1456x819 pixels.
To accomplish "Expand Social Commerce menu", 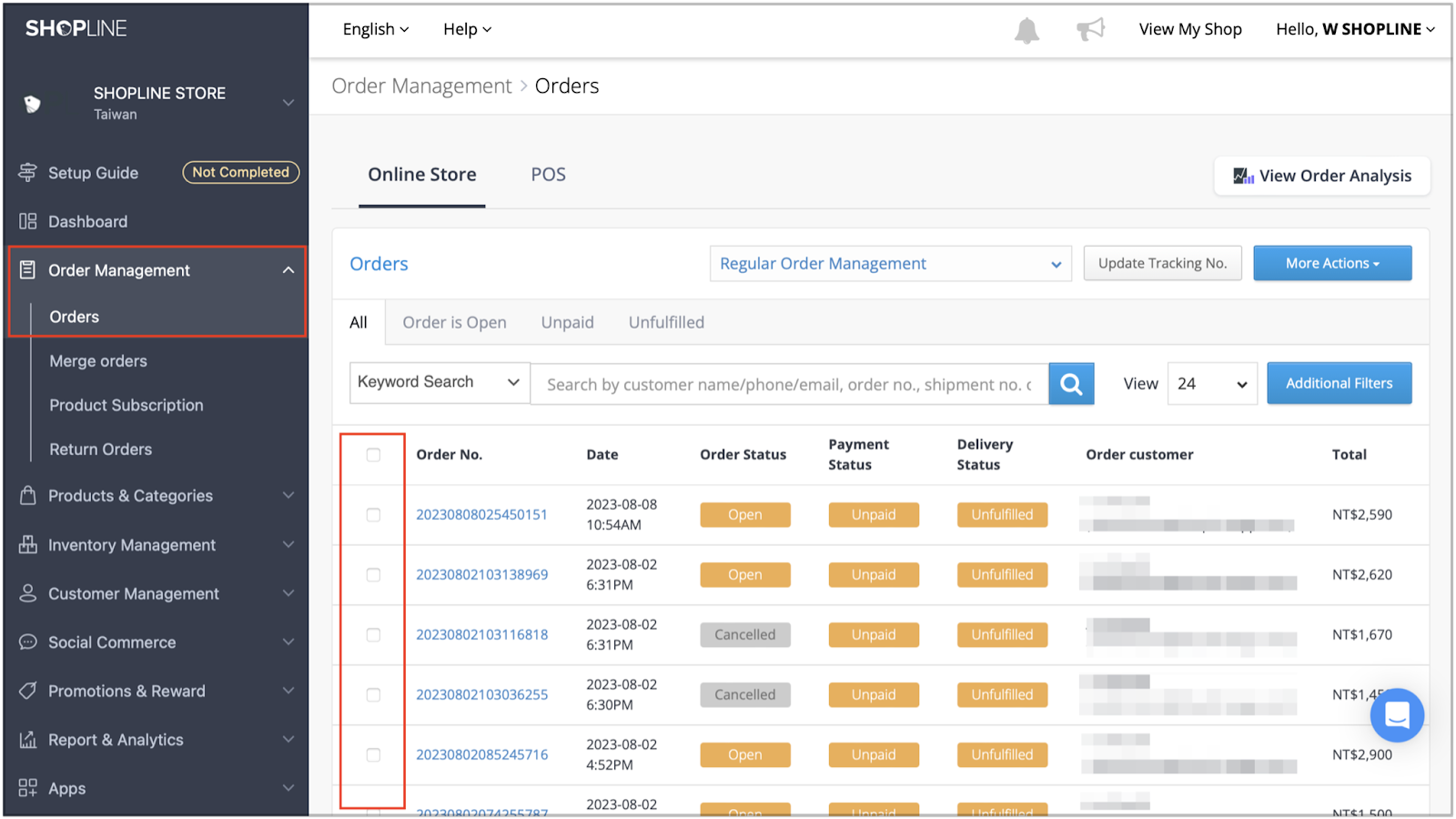I will [x=288, y=642].
